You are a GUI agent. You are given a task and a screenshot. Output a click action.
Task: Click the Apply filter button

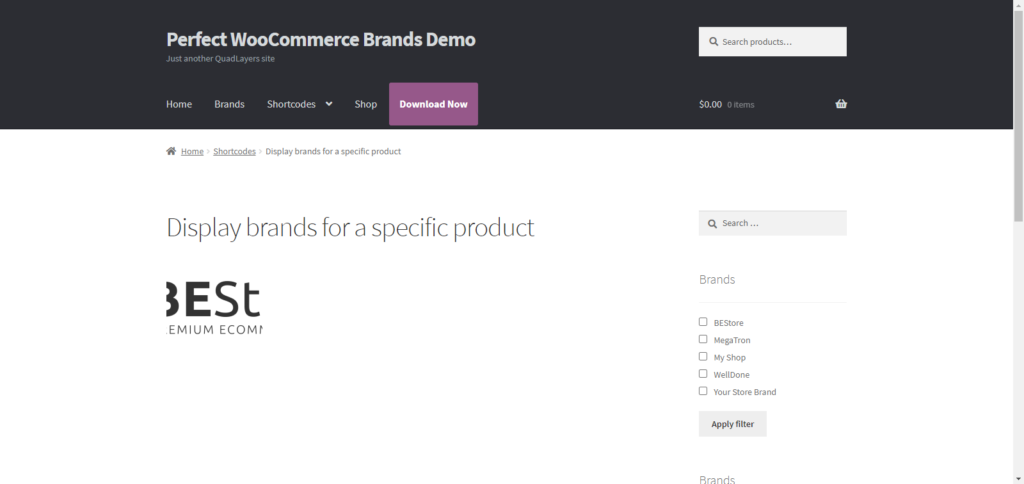coord(733,424)
